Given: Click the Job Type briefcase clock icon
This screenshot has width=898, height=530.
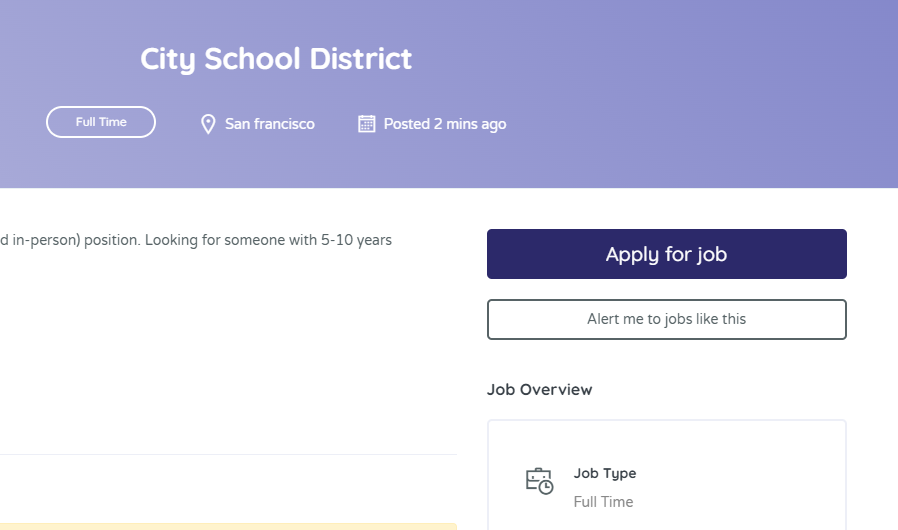Looking at the screenshot, I should click(539, 481).
